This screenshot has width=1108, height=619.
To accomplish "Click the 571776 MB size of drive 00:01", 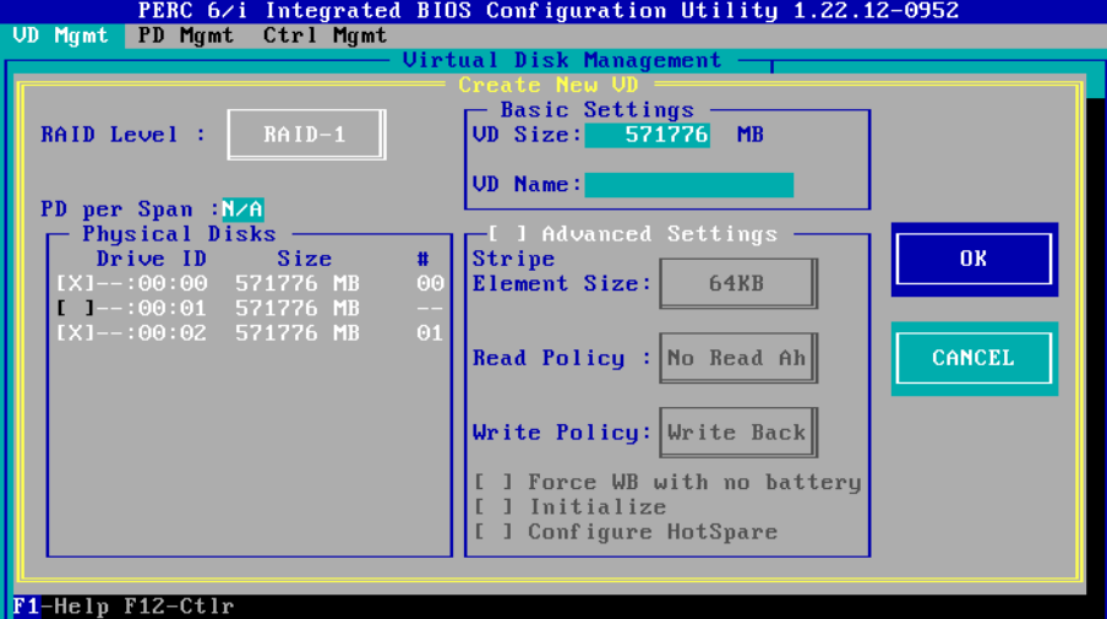I will 297,308.
